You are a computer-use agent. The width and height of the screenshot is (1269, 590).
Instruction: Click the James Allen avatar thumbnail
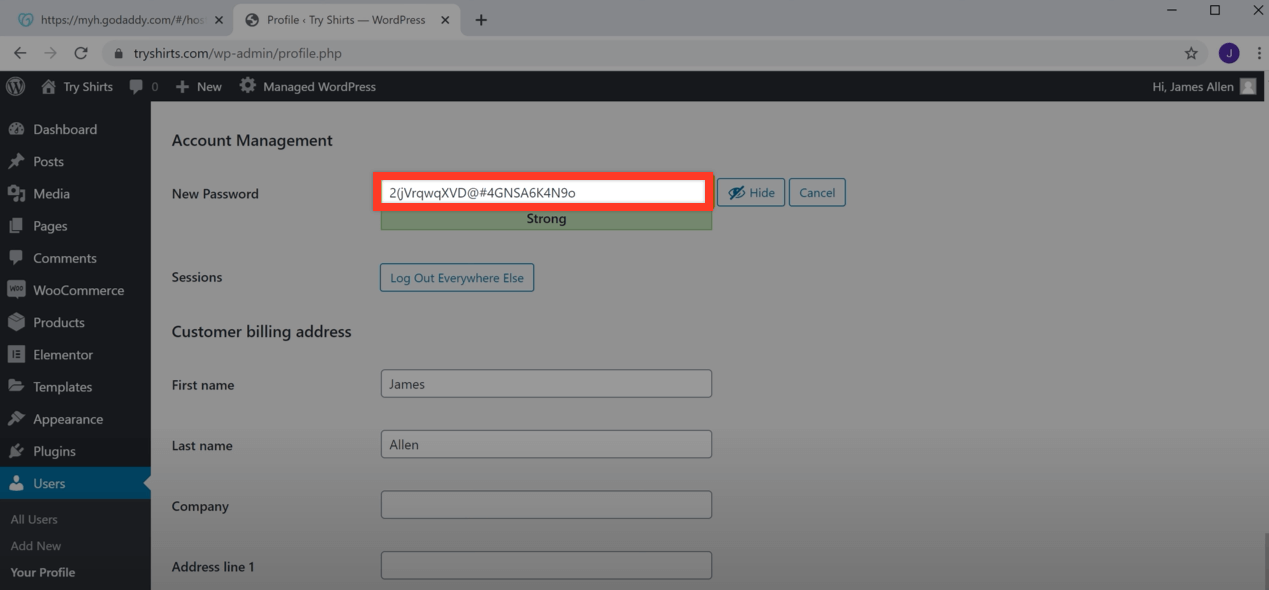[x=1247, y=87]
